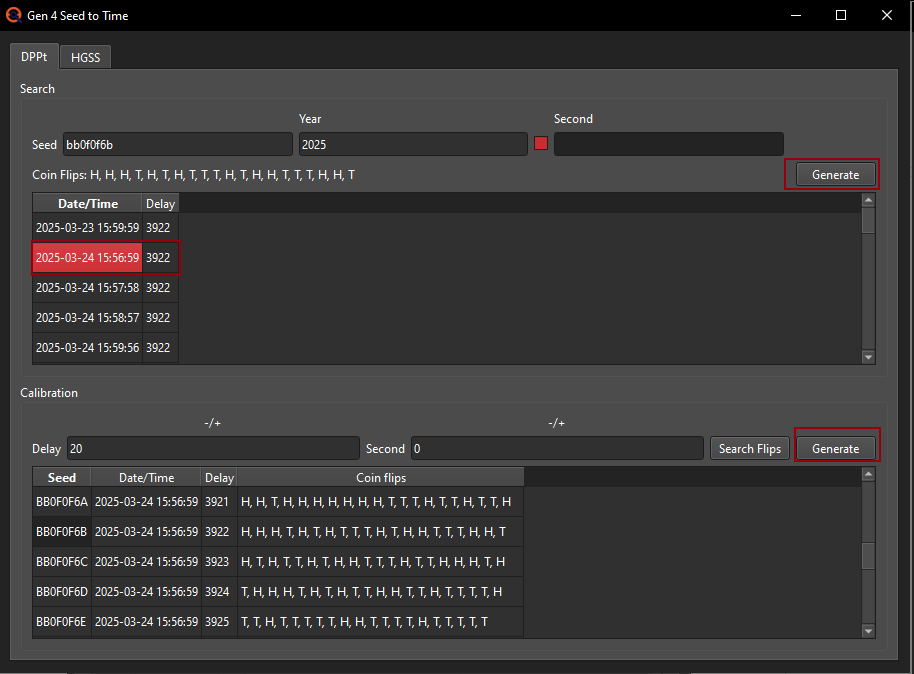Select seed BB0F0F6C cell

pyautogui.click(x=62, y=562)
